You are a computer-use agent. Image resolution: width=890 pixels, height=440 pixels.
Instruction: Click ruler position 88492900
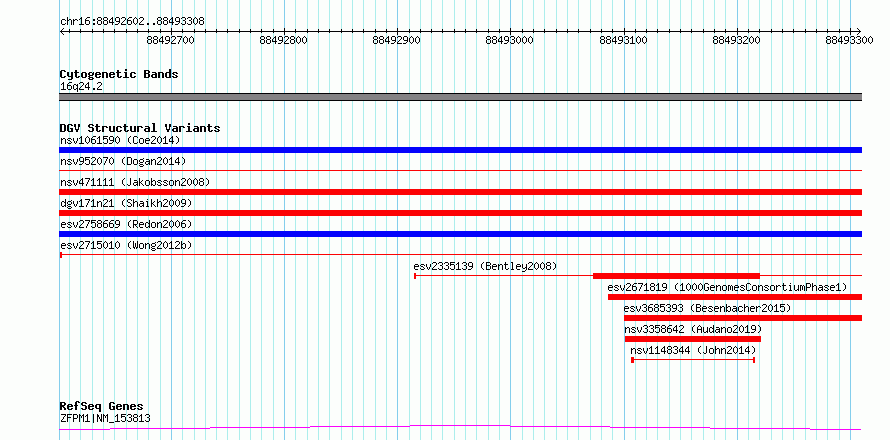397,40
